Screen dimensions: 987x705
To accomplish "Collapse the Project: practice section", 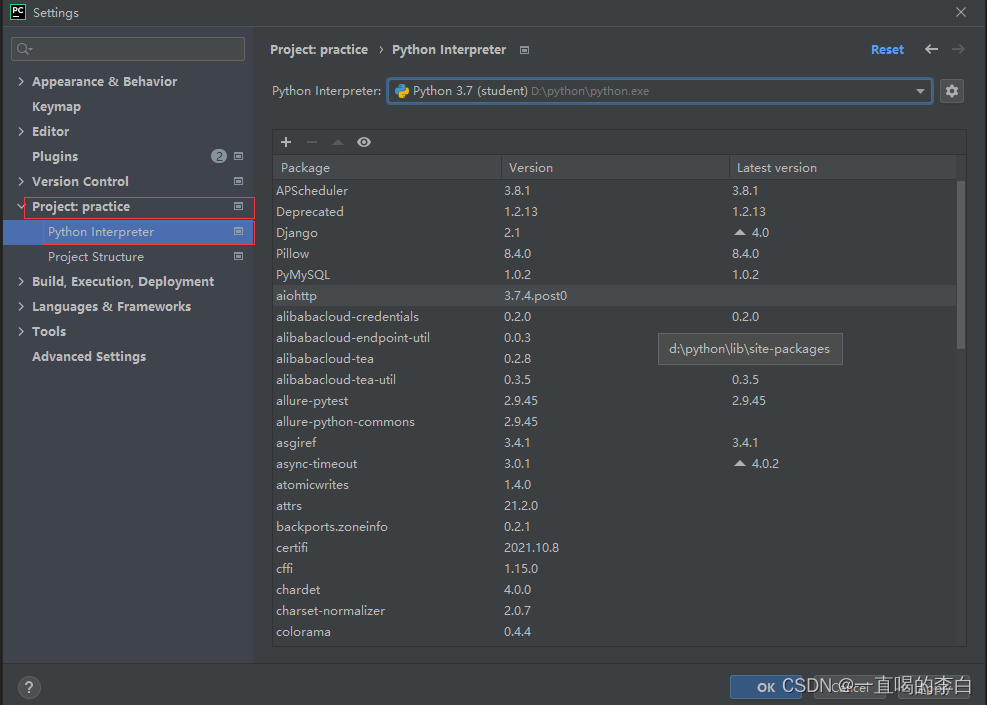I will [x=21, y=206].
